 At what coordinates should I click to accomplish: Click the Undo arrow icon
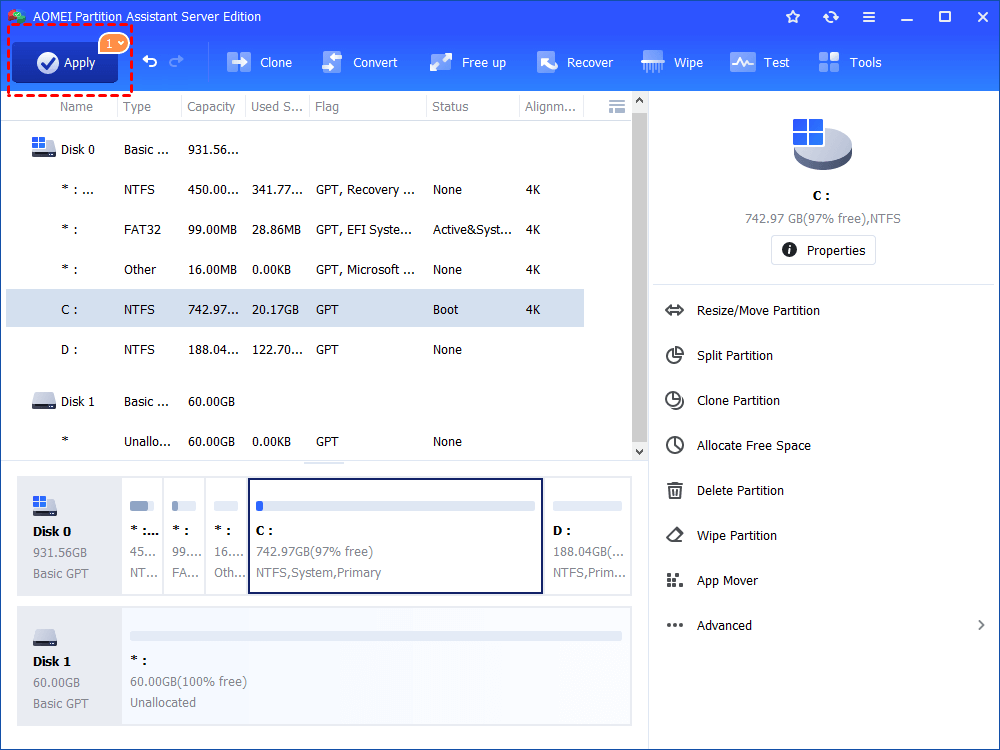tap(150, 61)
